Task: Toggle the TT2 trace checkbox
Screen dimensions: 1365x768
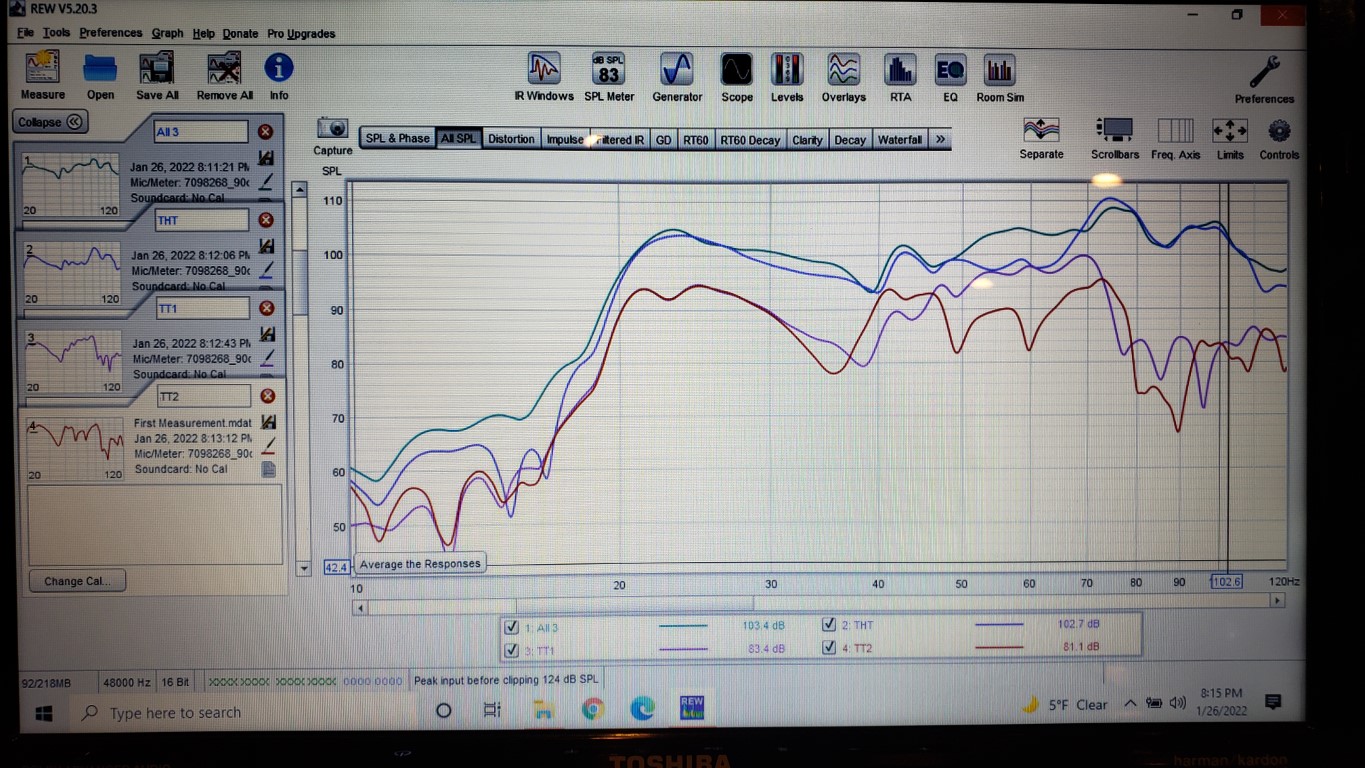Action: pos(828,647)
